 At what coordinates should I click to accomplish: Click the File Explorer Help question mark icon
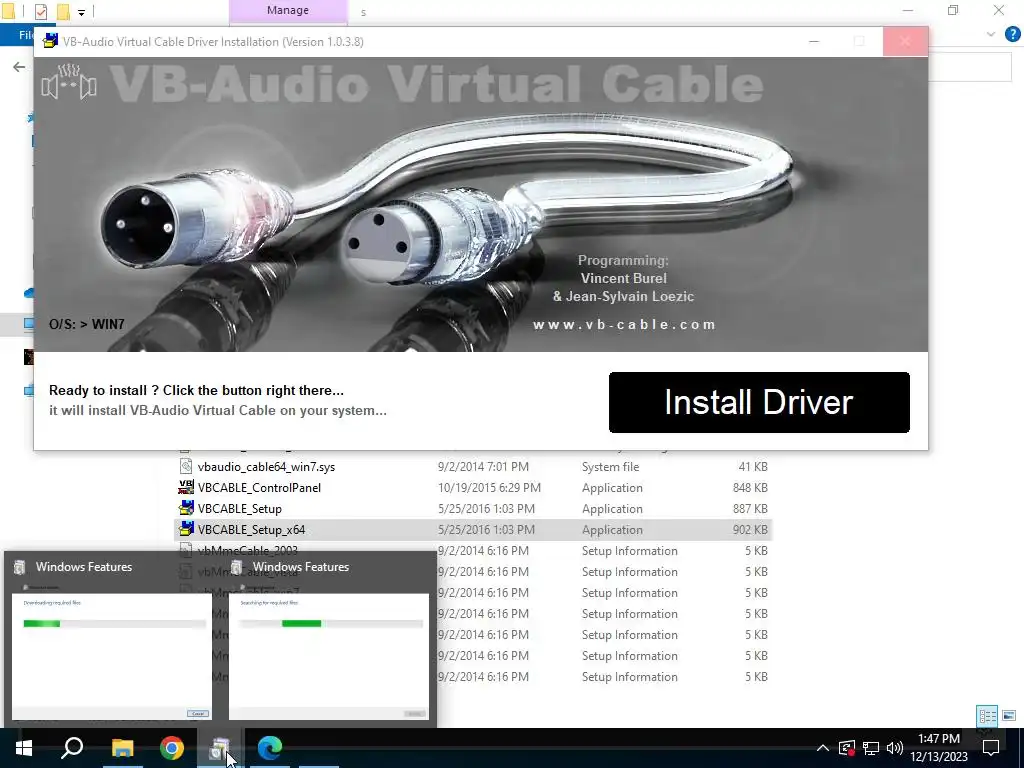pyautogui.click(x=1012, y=34)
